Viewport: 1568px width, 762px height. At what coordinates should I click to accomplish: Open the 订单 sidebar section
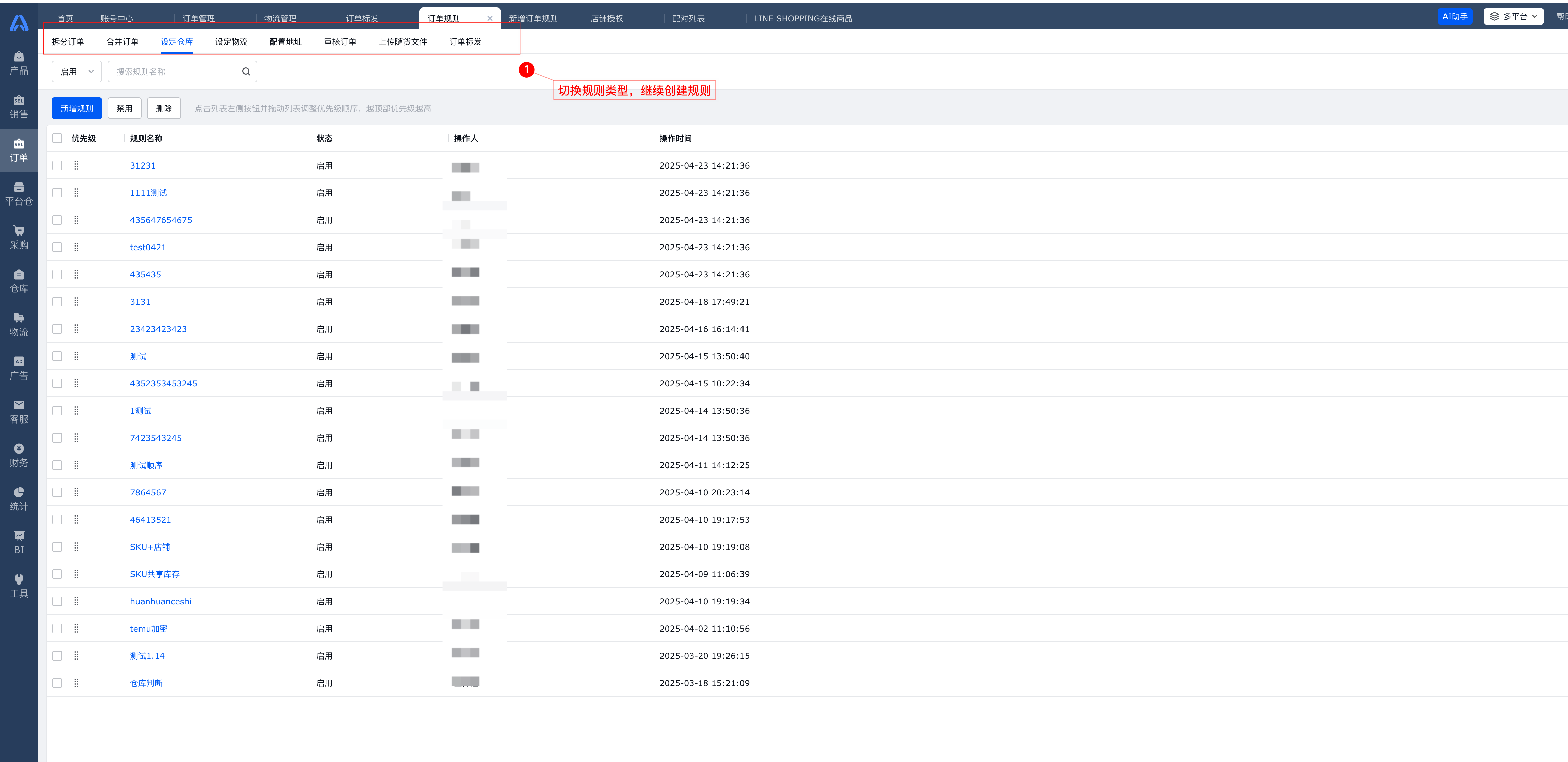[x=19, y=150]
